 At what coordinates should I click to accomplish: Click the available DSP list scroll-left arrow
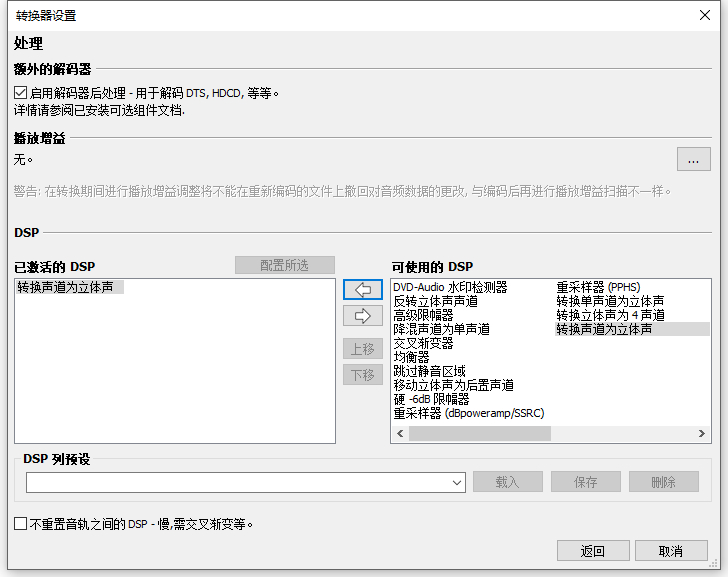(x=400, y=433)
